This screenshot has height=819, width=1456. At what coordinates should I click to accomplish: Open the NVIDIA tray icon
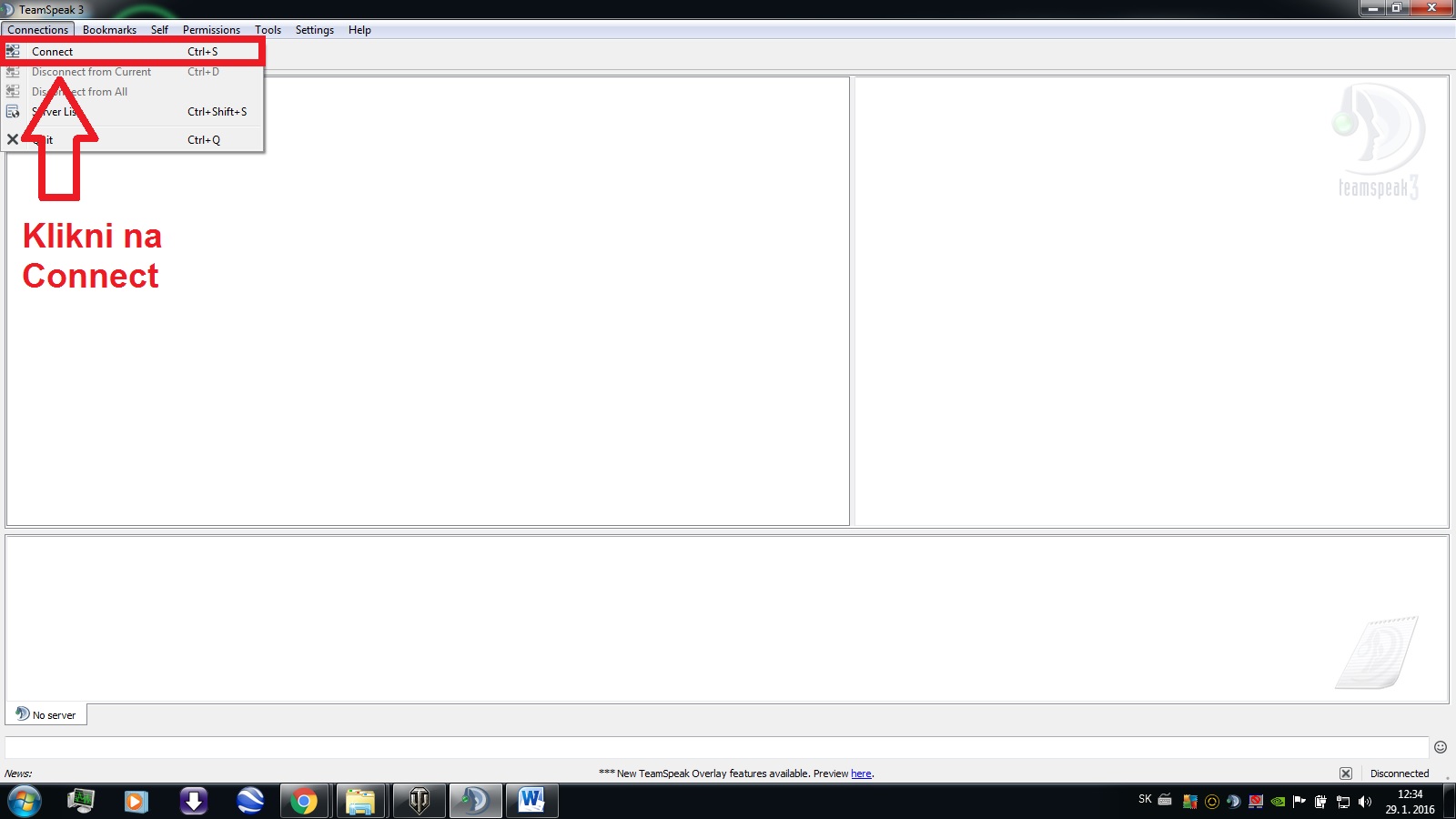1278,802
